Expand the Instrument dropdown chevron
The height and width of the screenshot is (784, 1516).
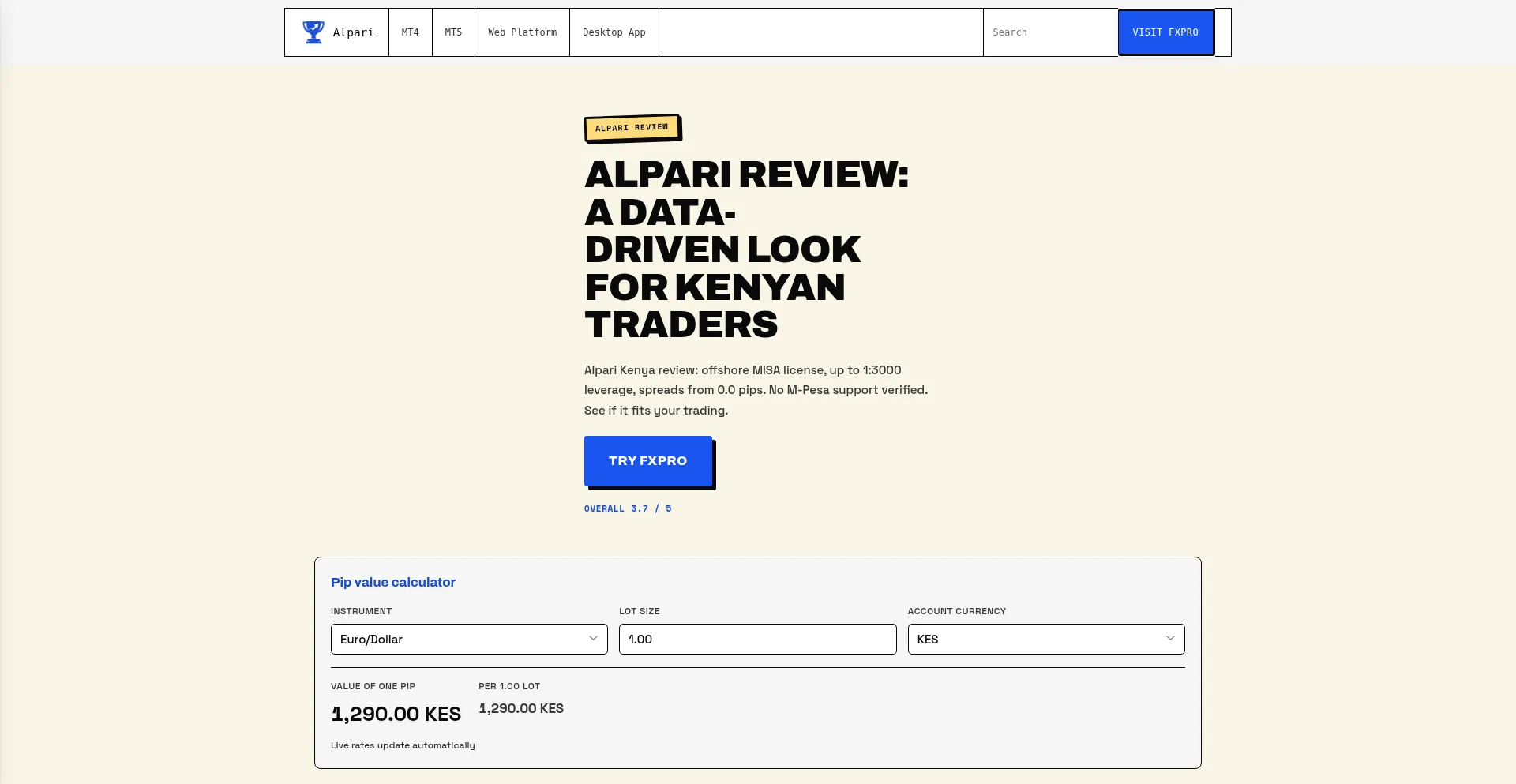(x=593, y=638)
